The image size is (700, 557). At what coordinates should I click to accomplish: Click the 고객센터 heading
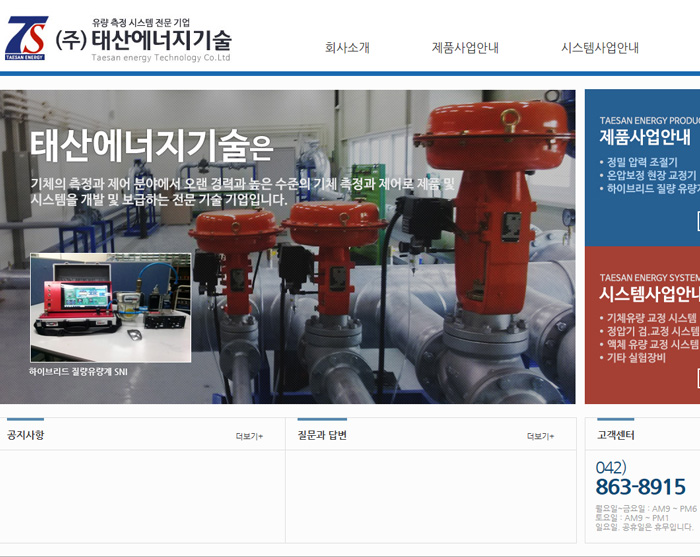click(616, 435)
